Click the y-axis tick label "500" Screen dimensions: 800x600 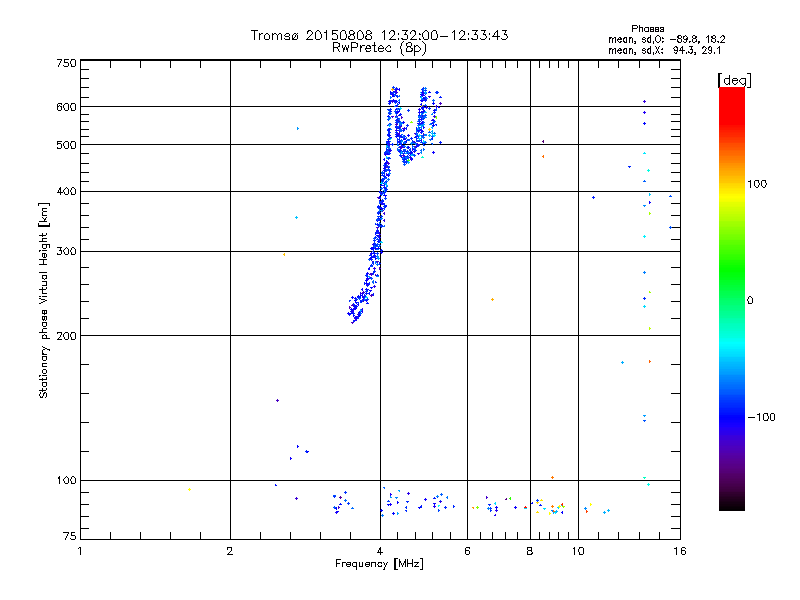tap(66, 145)
